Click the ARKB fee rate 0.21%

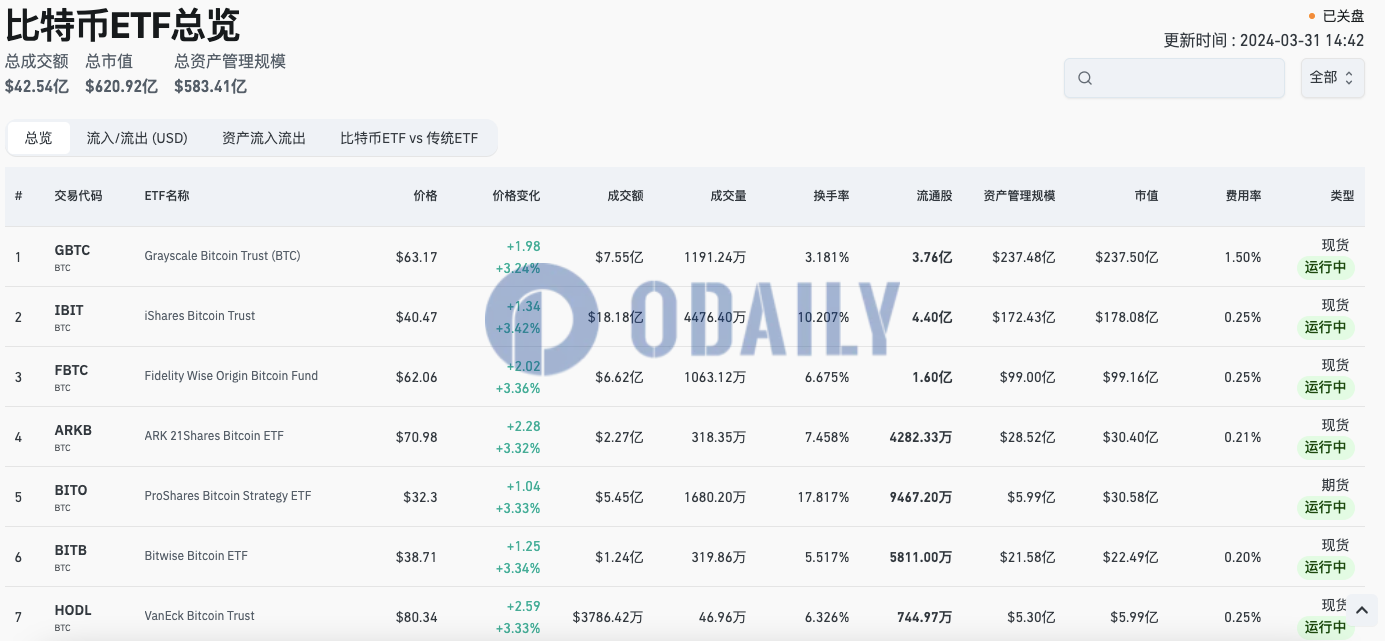tap(1243, 437)
